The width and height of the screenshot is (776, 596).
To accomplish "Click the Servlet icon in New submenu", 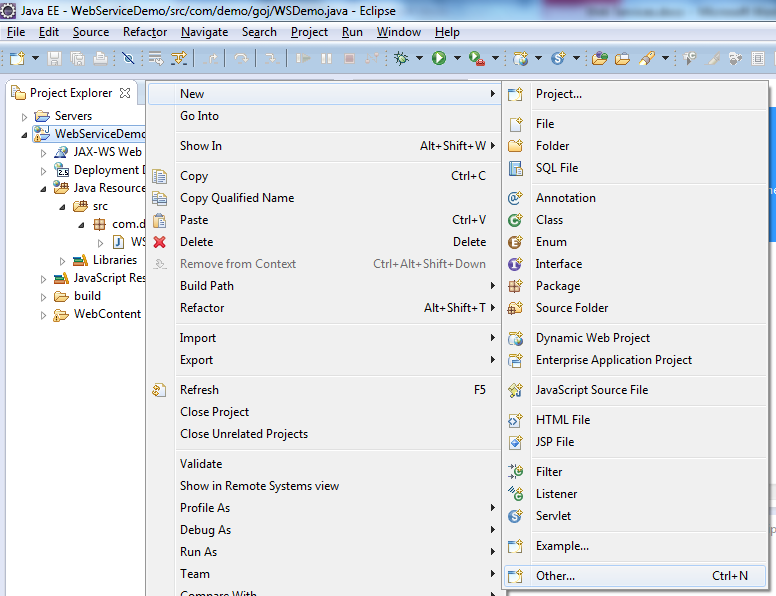I will click(515, 516).
